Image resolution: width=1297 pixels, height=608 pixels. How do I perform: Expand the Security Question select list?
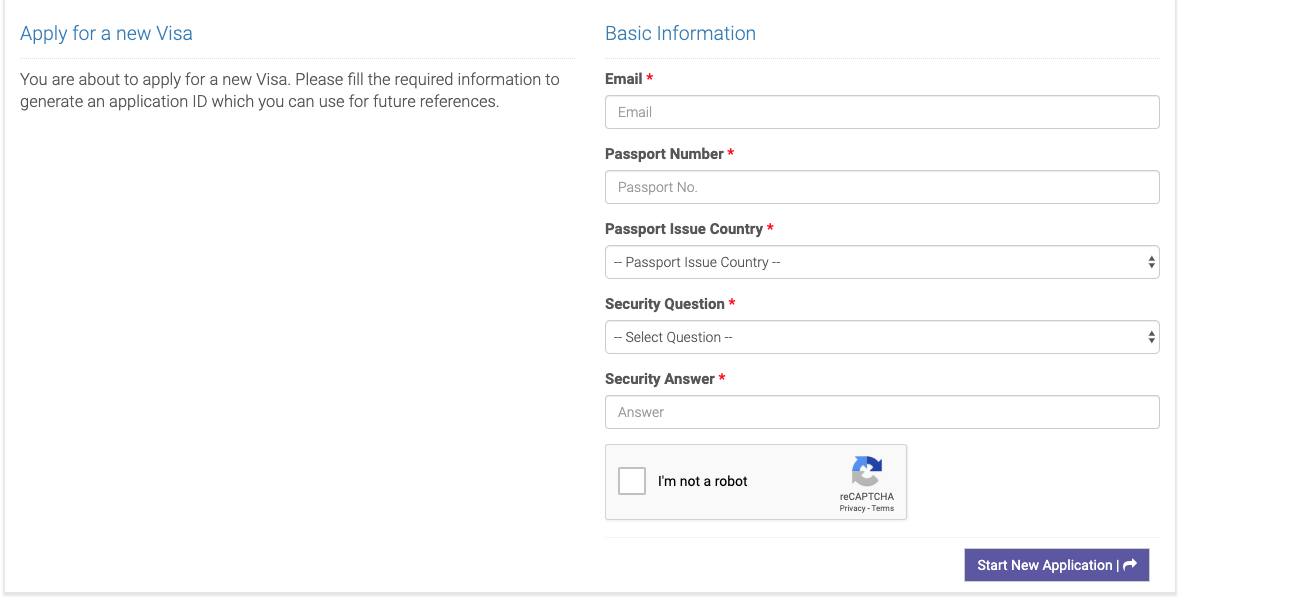point(881,337)
